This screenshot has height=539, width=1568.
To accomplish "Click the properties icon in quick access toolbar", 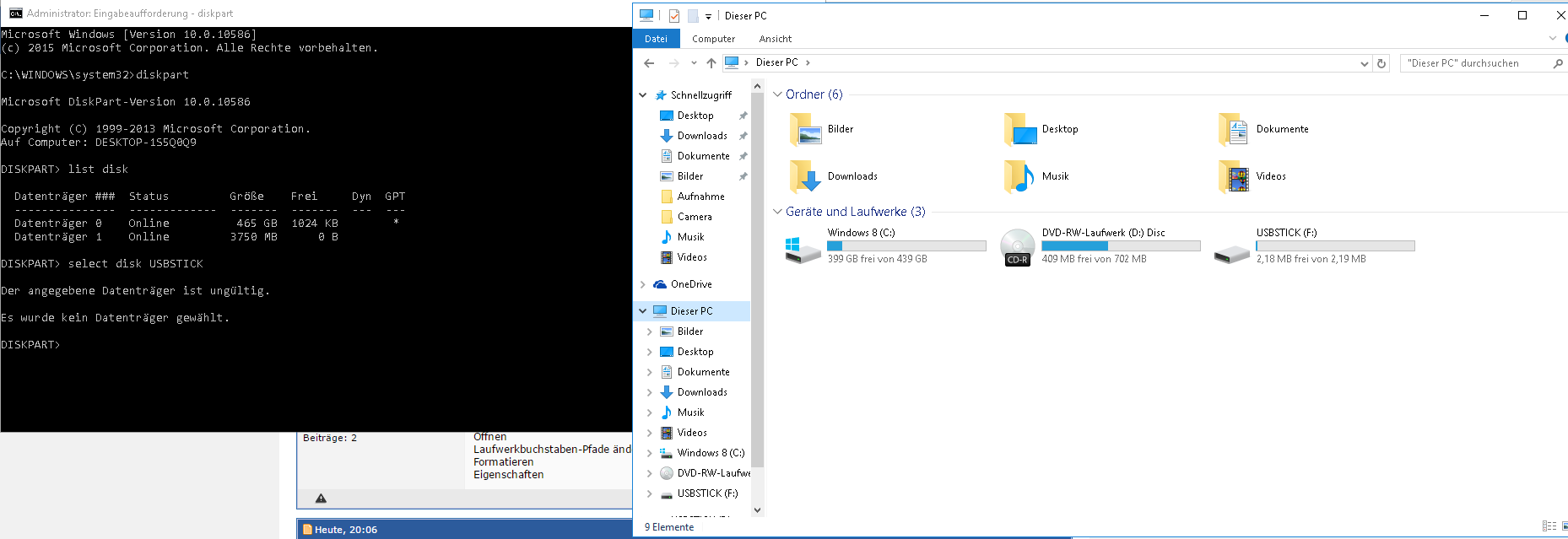I will pos(674,16).
